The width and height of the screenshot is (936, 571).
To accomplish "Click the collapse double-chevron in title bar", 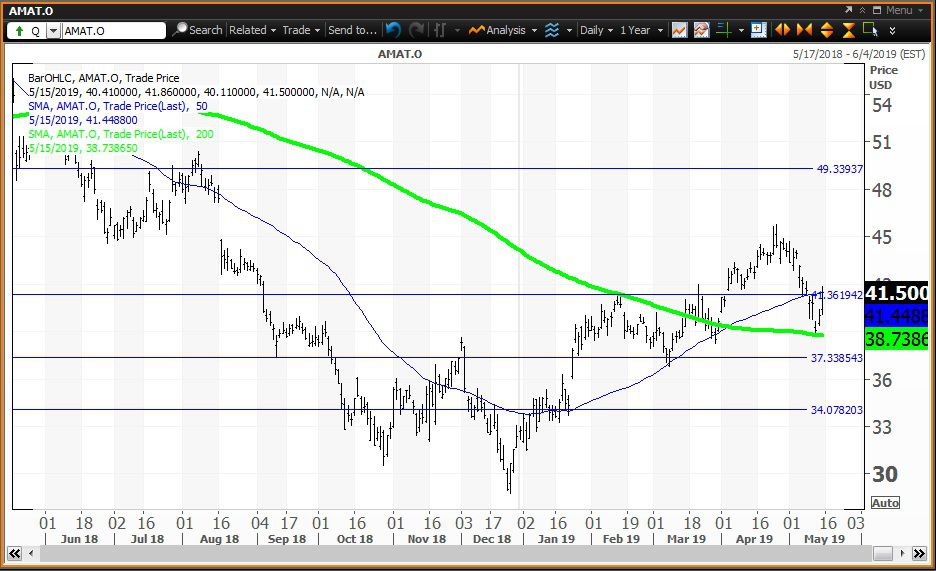I will point(863,10).
